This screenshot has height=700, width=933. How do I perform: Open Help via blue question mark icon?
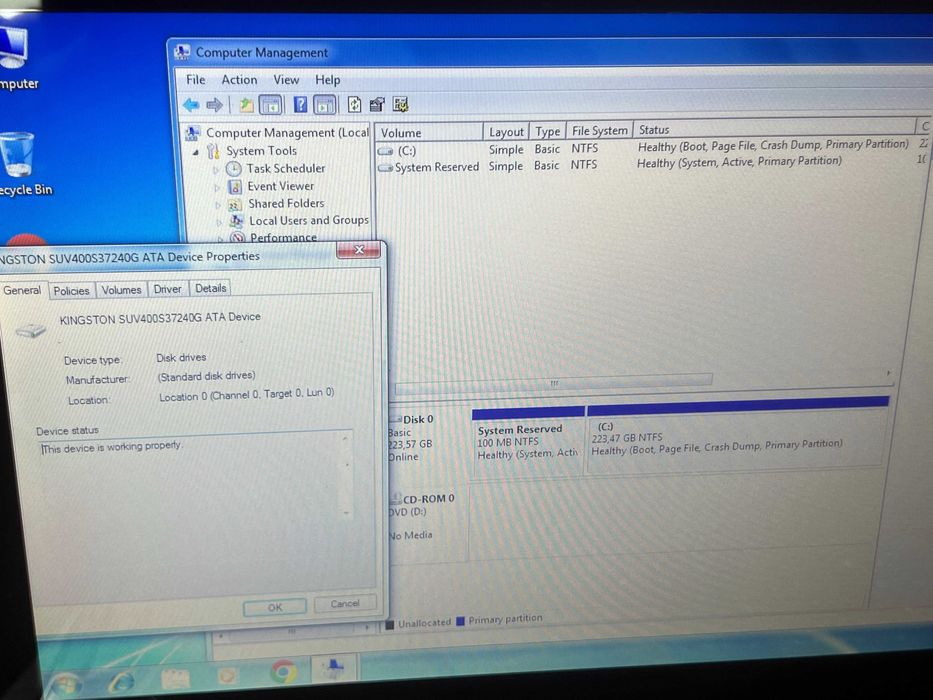tap(300, 105)
